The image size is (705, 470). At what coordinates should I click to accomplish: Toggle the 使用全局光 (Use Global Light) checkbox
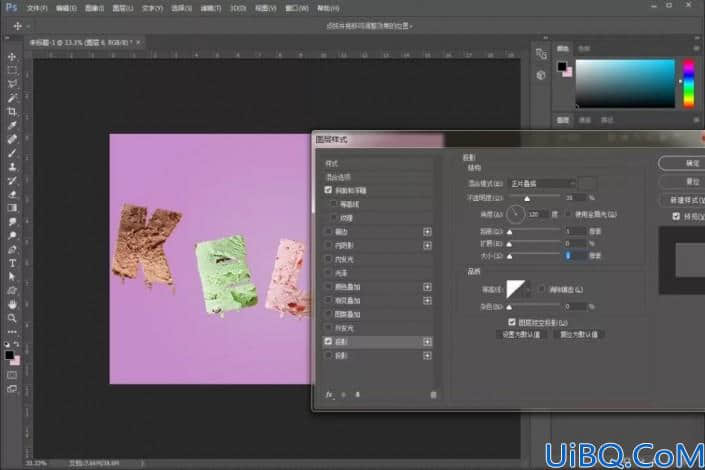coord(568,215)
